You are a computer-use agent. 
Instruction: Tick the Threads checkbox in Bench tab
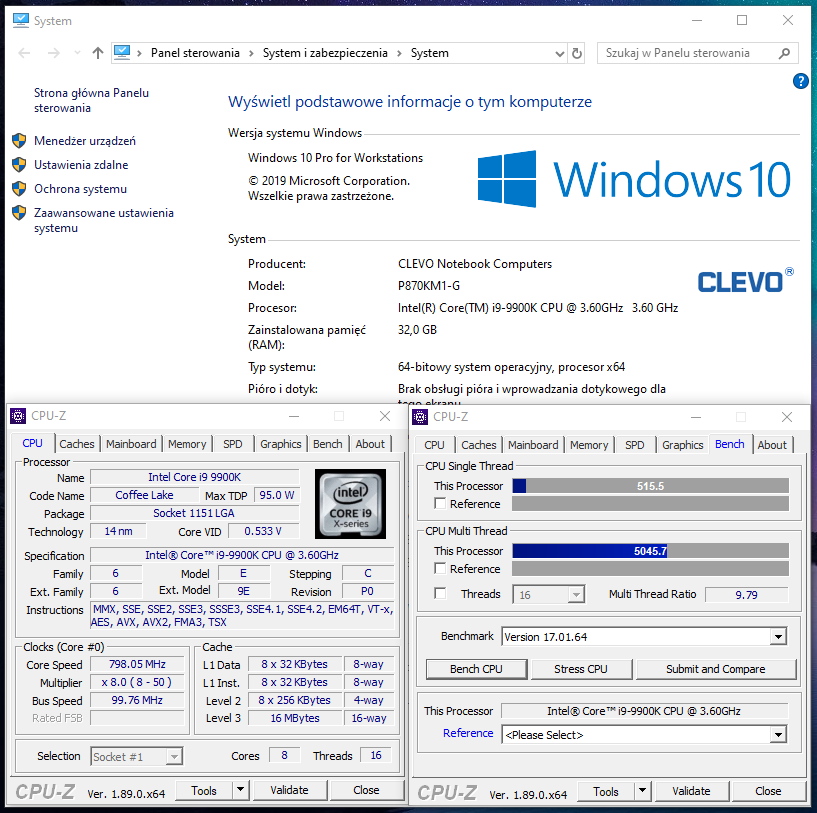[x=440, y=594]
